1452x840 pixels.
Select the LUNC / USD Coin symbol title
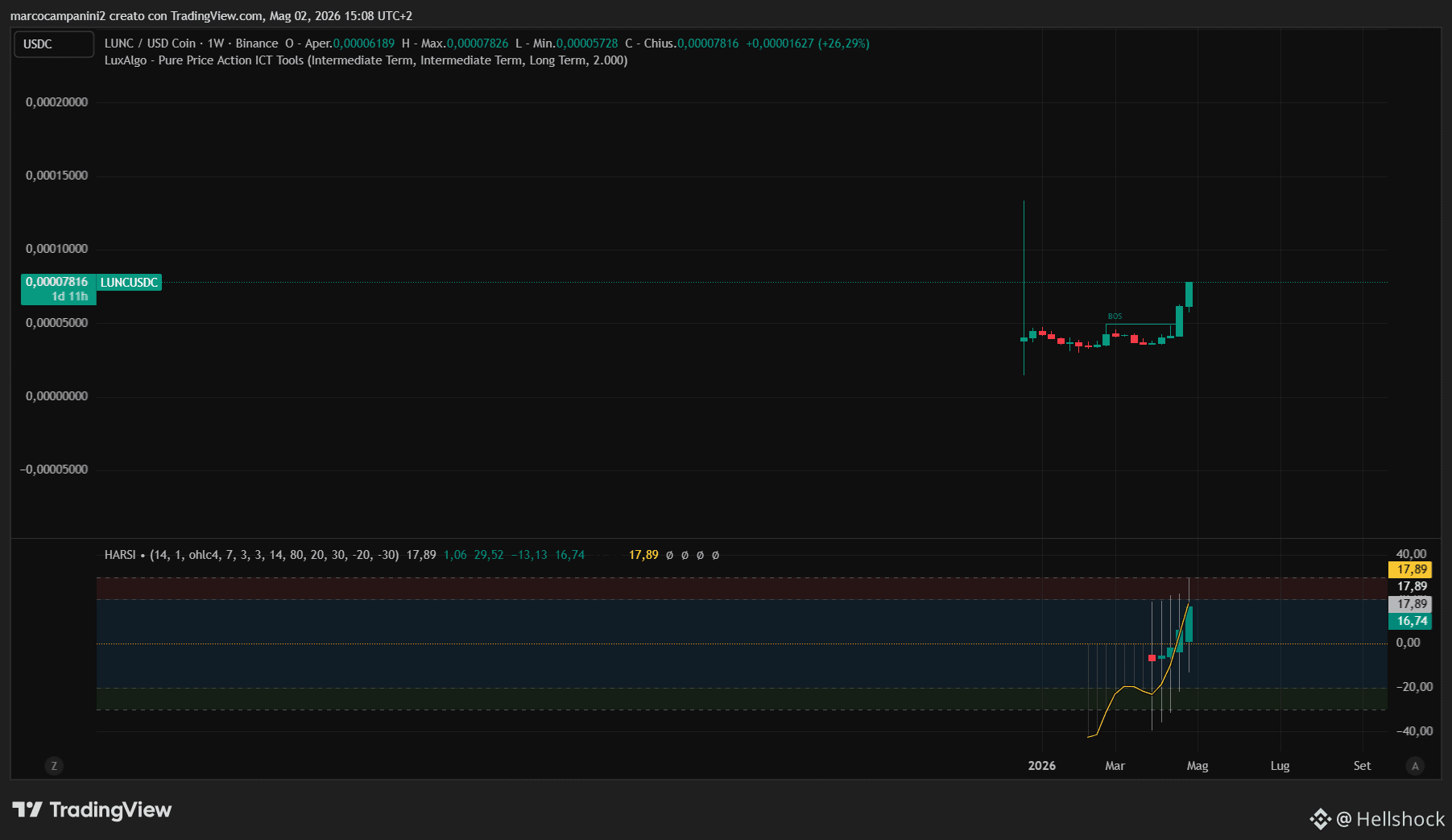click(151, 43)
